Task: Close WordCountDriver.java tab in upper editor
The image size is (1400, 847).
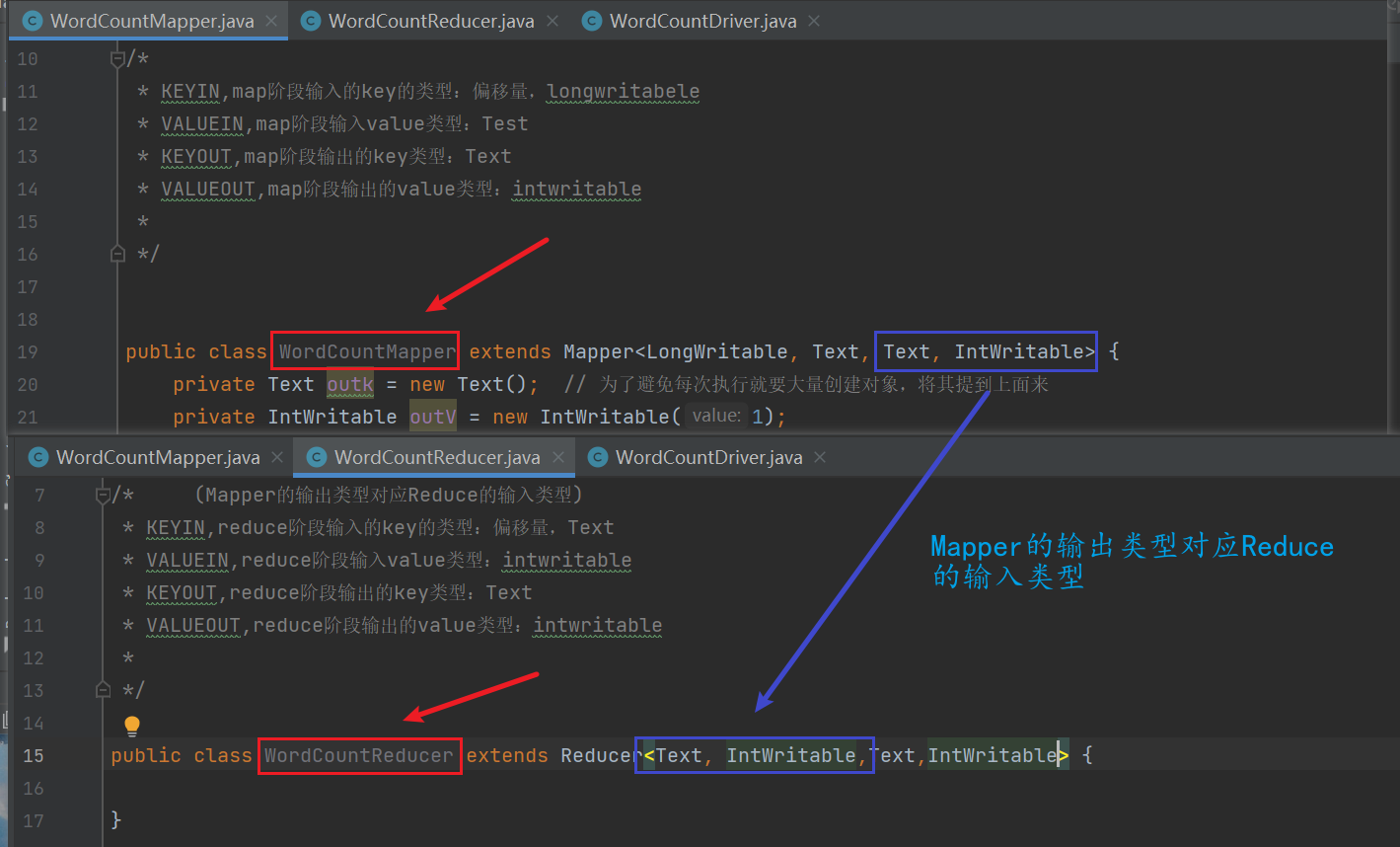Action: (x=814, y=21)
